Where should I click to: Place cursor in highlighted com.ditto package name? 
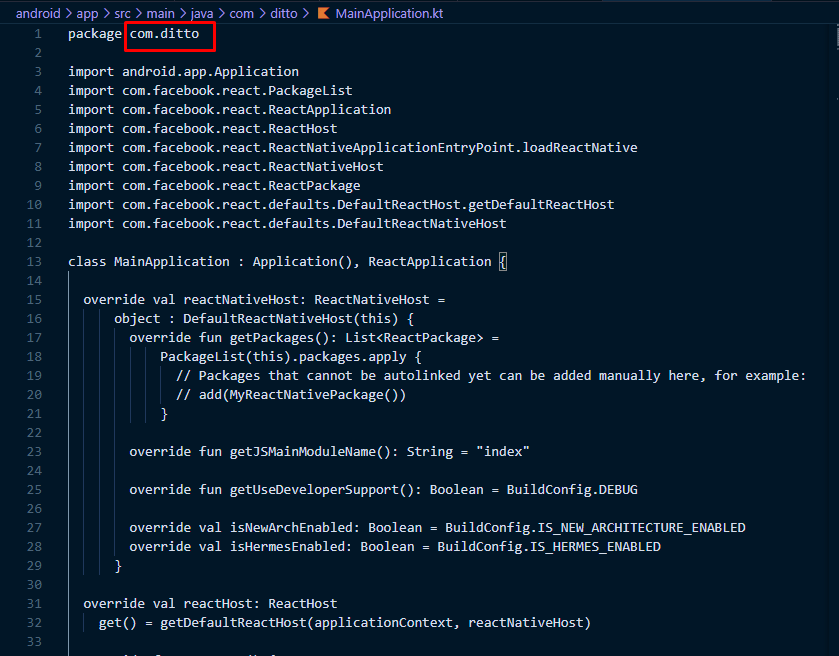(x=168, y=35)
